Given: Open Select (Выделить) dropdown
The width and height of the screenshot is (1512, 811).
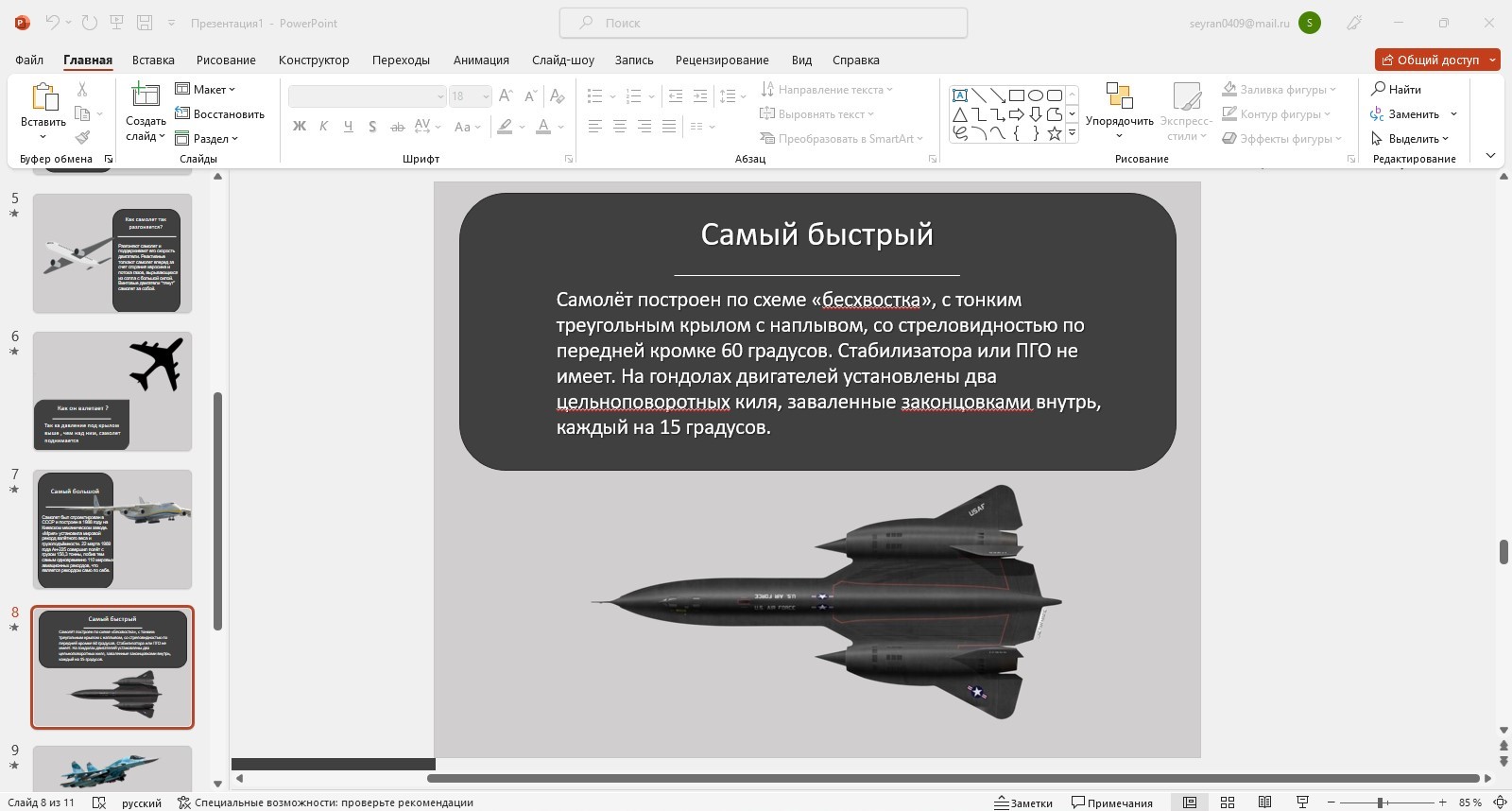Looking at the screenshot, I should [x=1409, y=138].
